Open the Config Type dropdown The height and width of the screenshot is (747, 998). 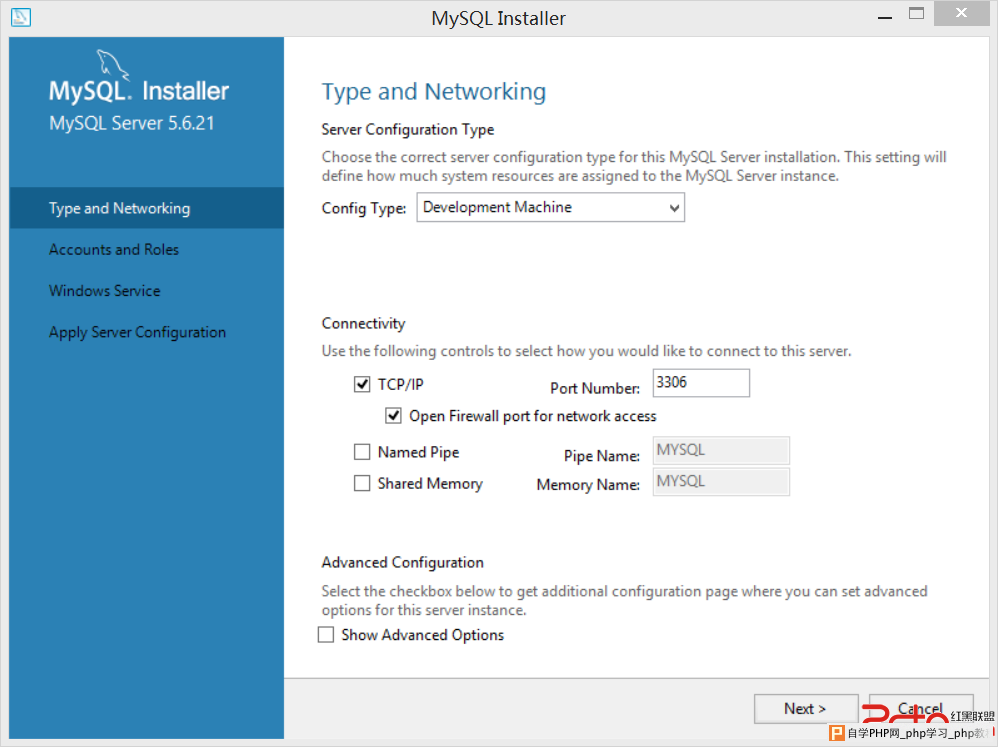551,207
